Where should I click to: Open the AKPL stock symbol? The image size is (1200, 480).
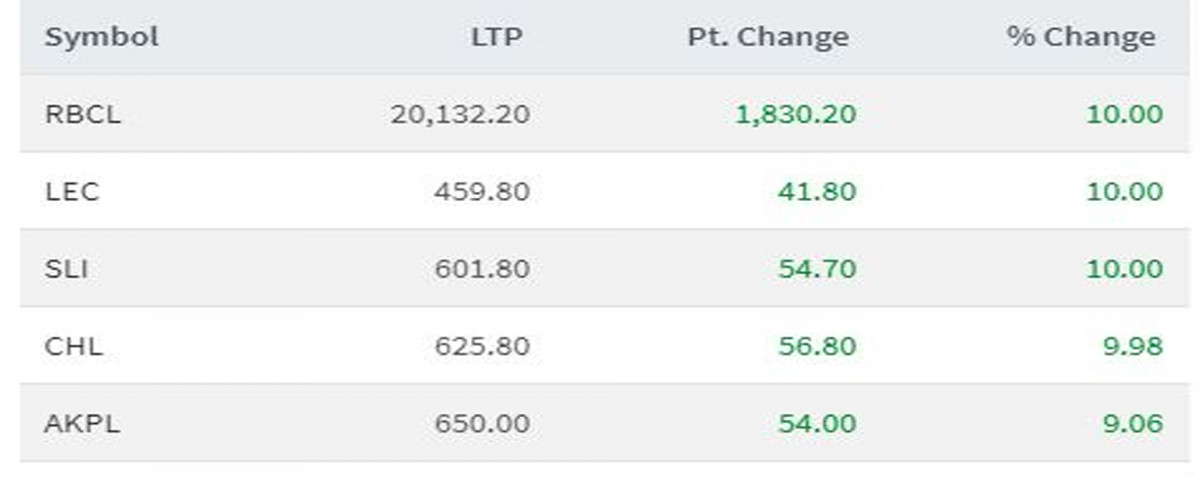coord(82,423)
